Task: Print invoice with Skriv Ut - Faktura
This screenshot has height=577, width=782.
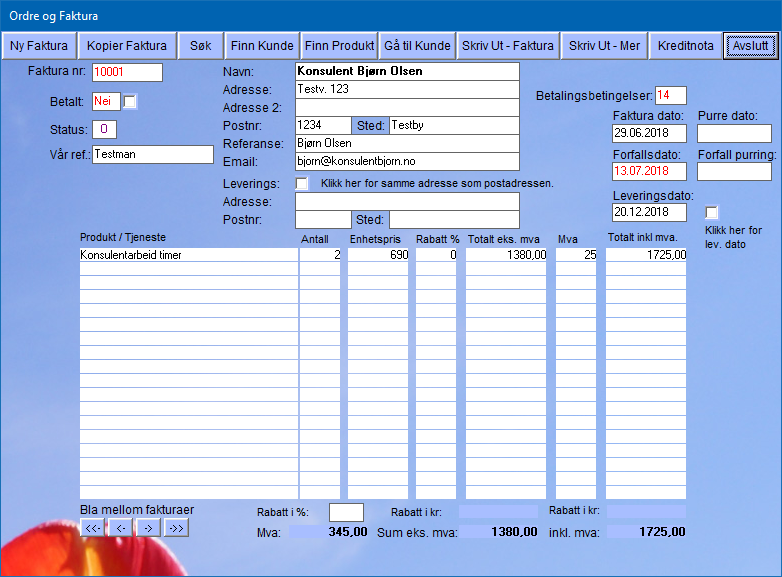Action: [x=507, y=46]
